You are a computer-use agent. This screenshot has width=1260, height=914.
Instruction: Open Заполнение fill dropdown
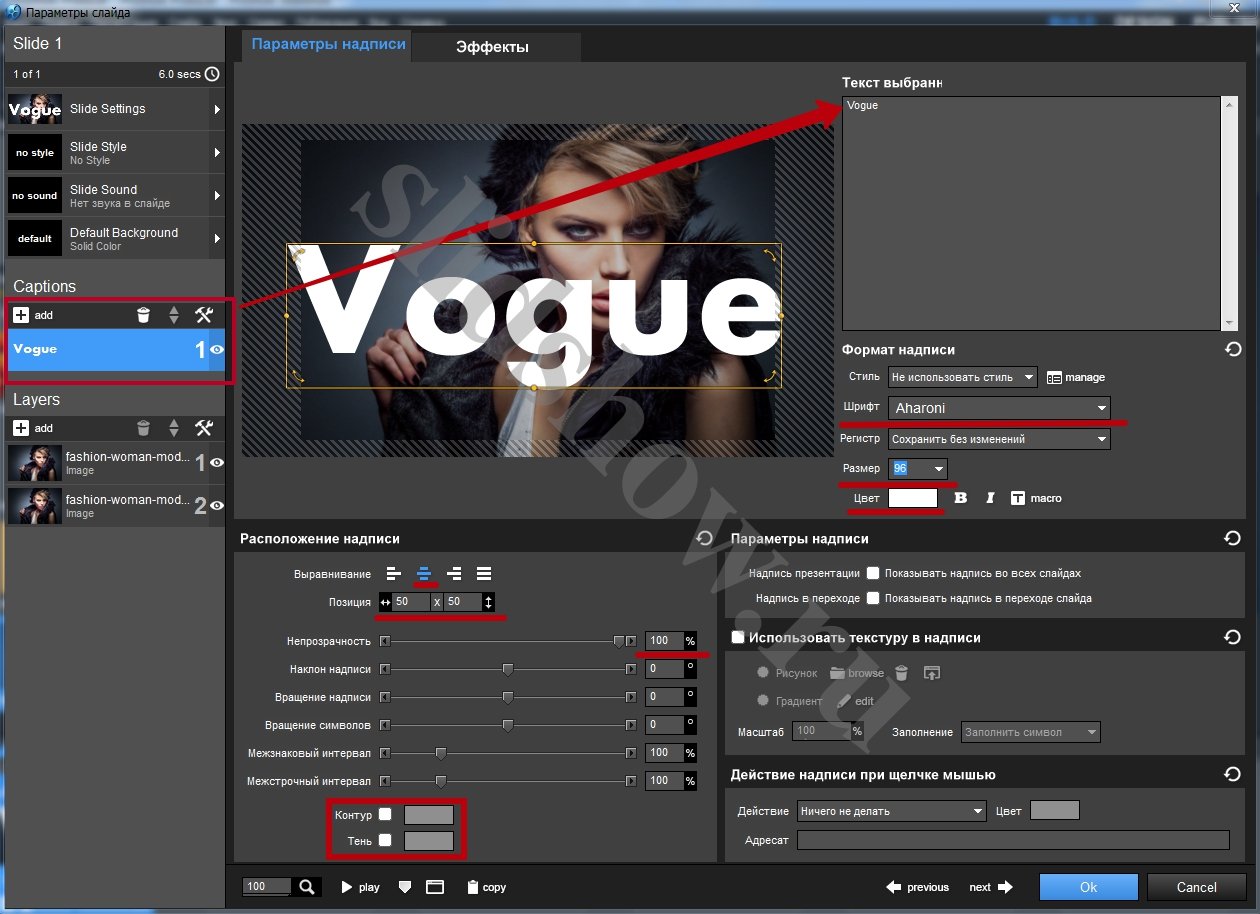[1030, 732]
